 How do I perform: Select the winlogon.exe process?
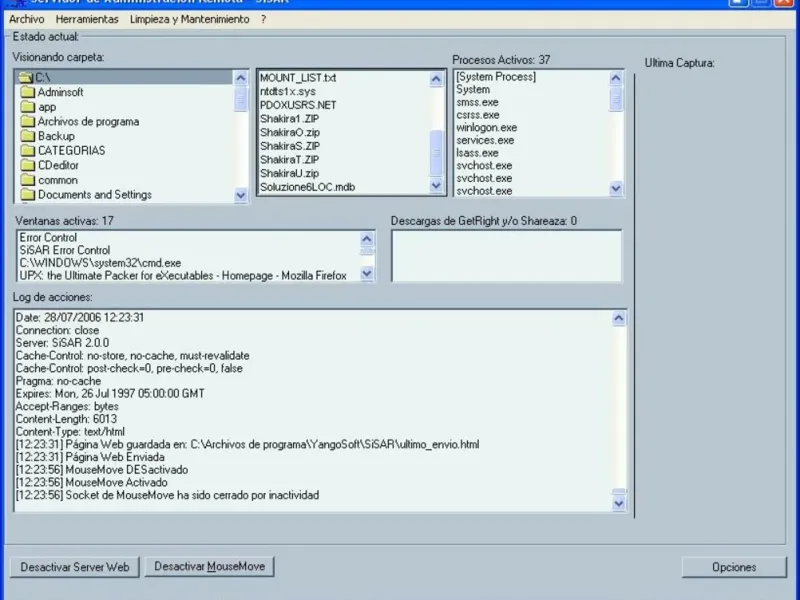486,128
